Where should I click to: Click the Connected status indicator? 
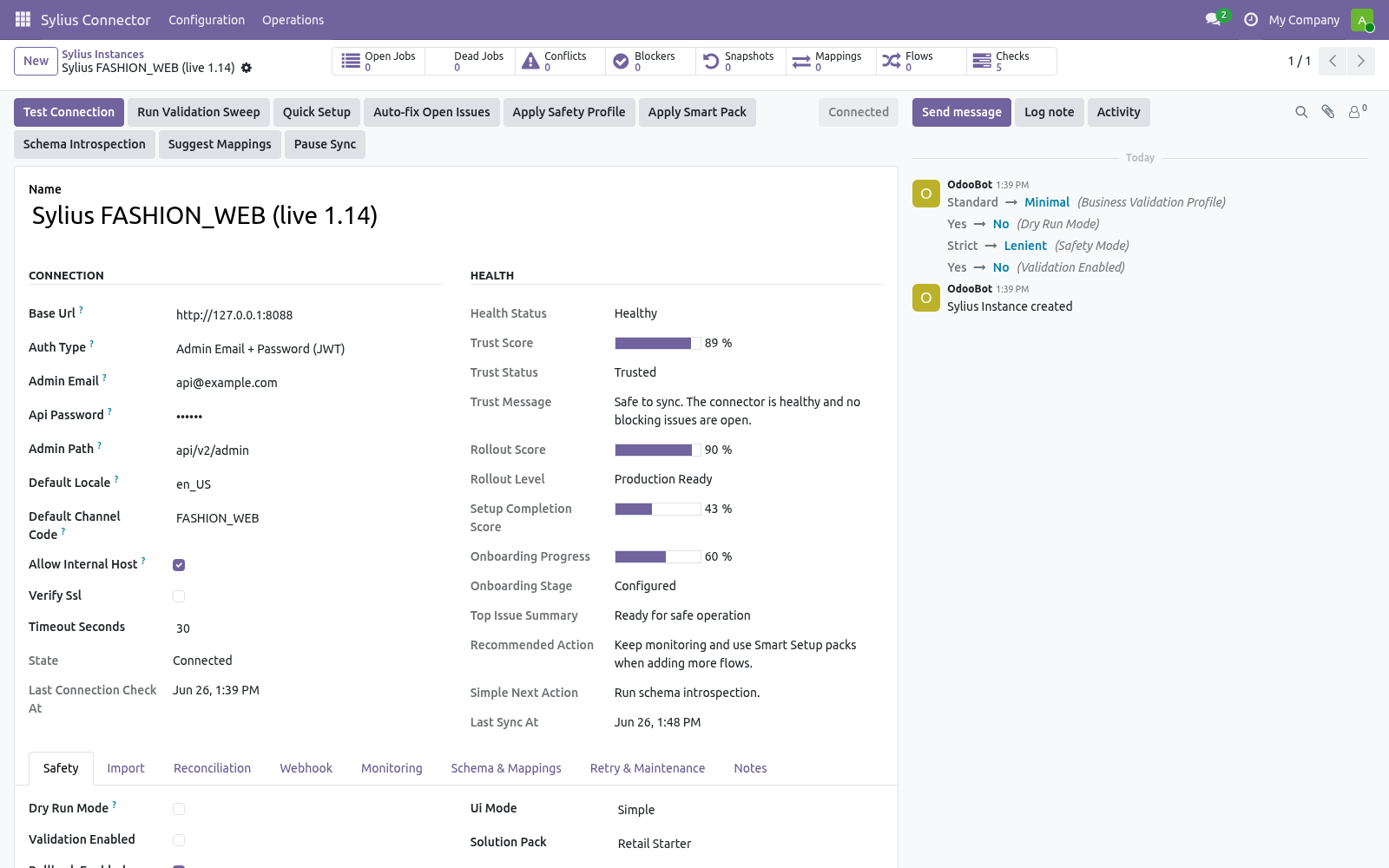(x=859, y=112)
